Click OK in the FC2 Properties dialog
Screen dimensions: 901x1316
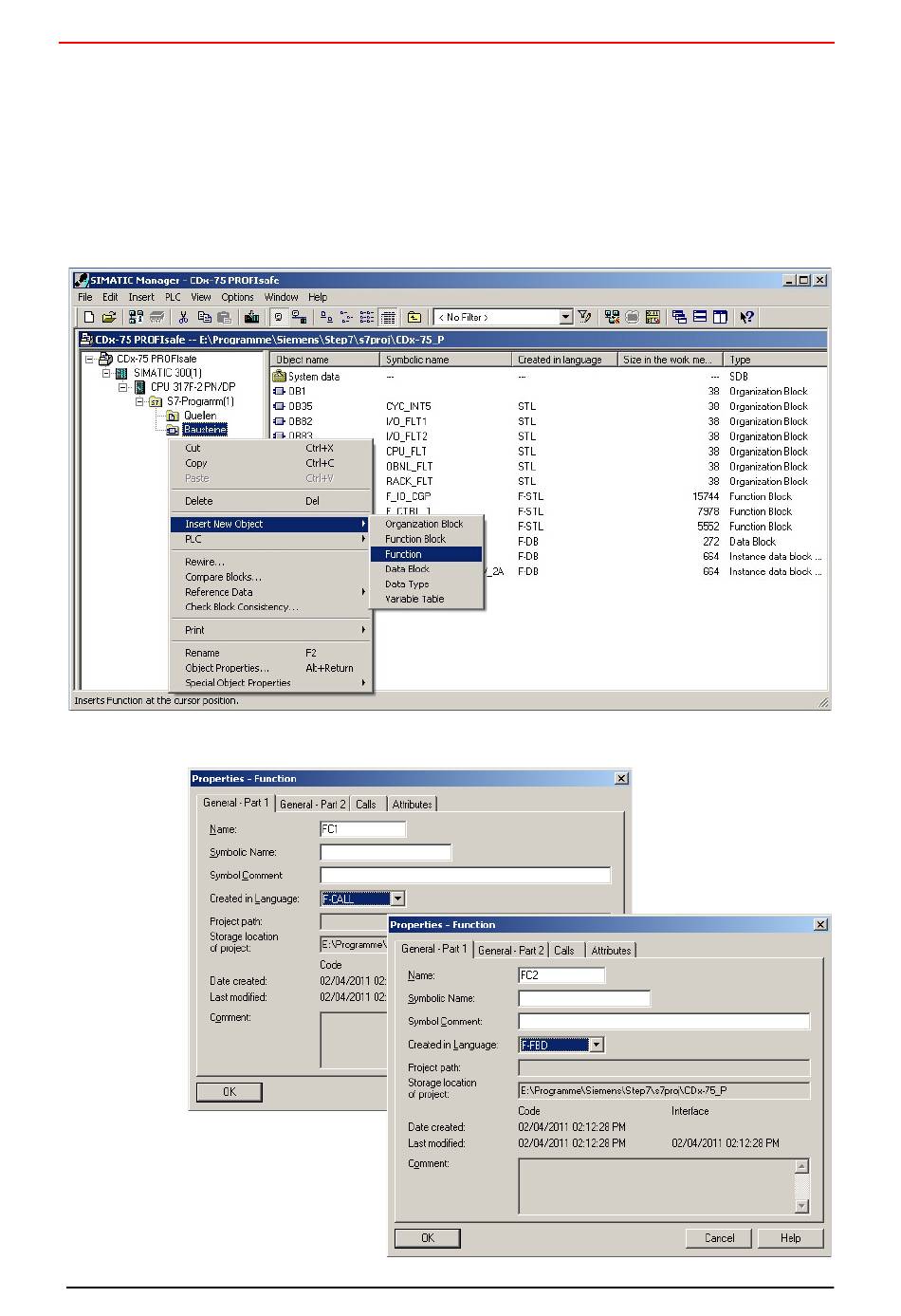click(428, 1238)
